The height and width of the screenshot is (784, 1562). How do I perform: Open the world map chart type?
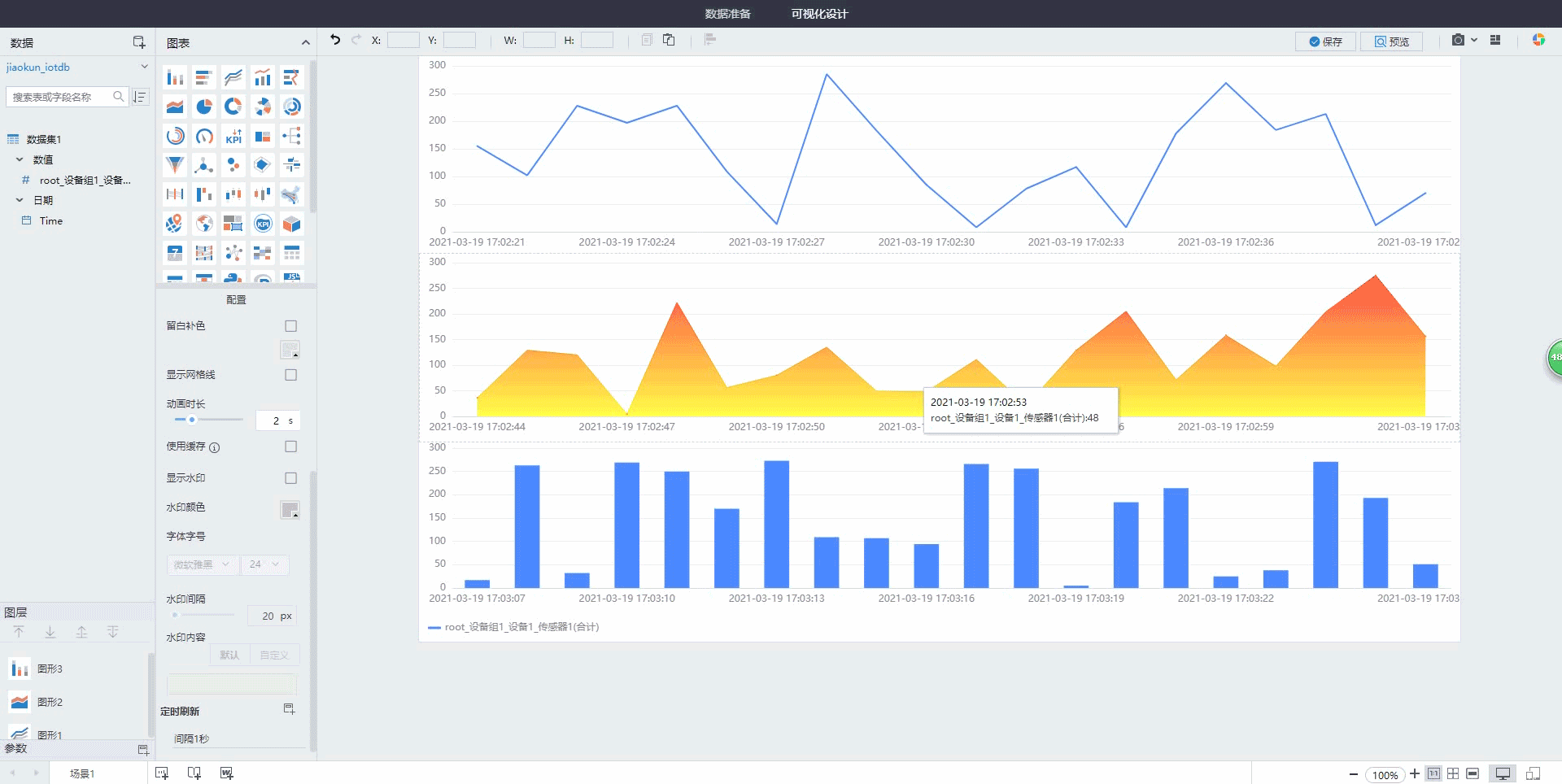[204, 224]
